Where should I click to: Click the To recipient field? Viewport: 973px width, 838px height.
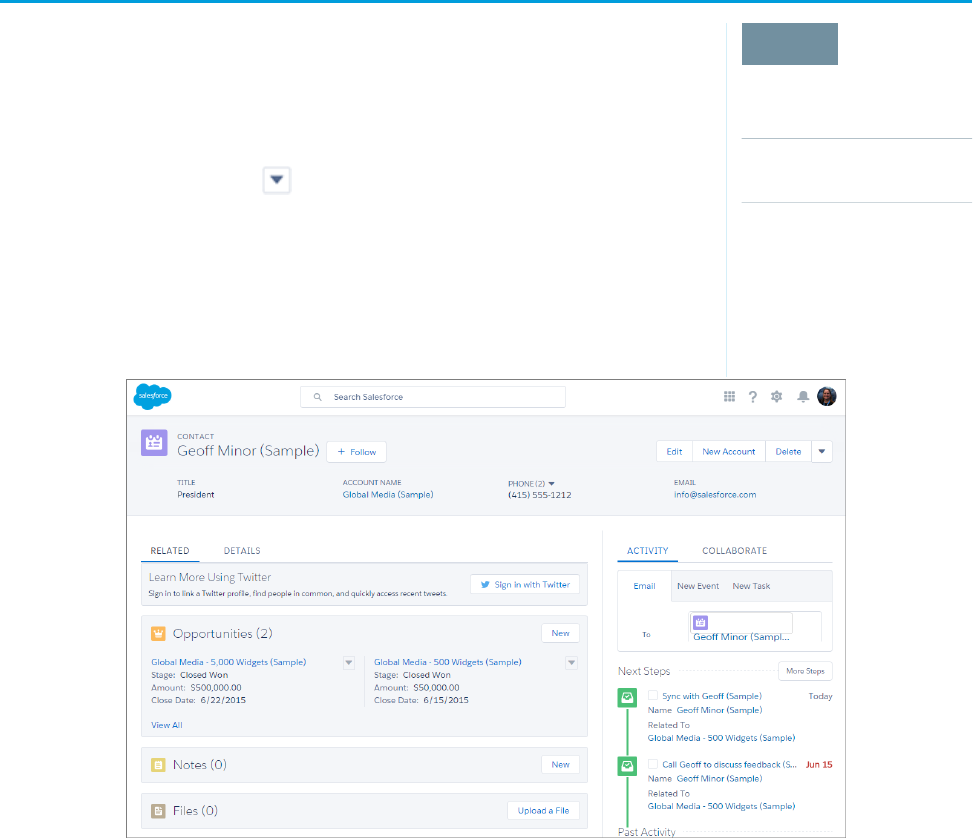point(756,627)
